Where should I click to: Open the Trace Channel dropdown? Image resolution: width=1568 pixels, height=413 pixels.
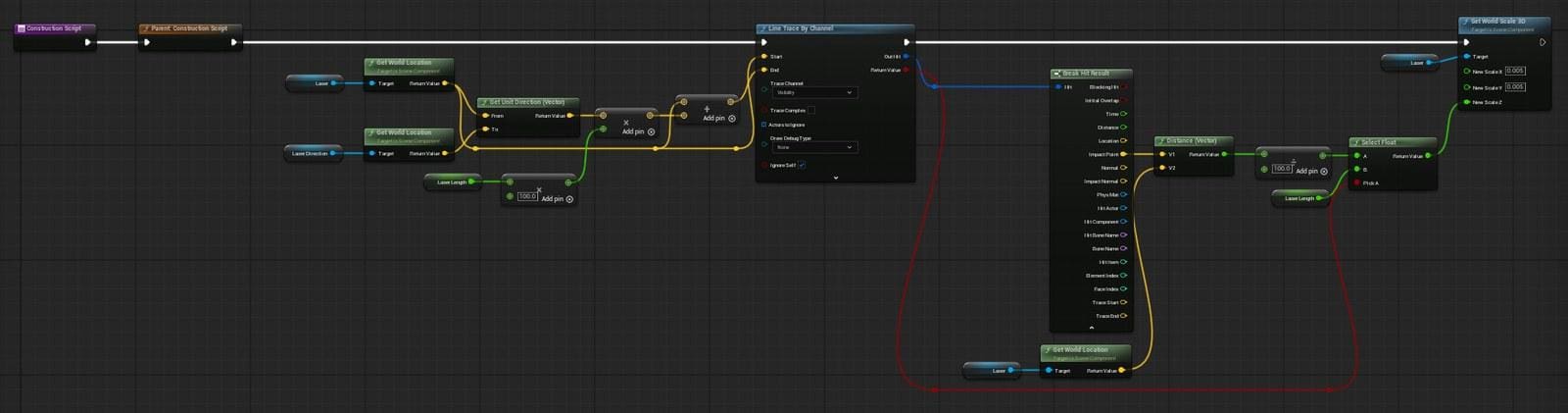pyautogui.click(x=814, y=92)
